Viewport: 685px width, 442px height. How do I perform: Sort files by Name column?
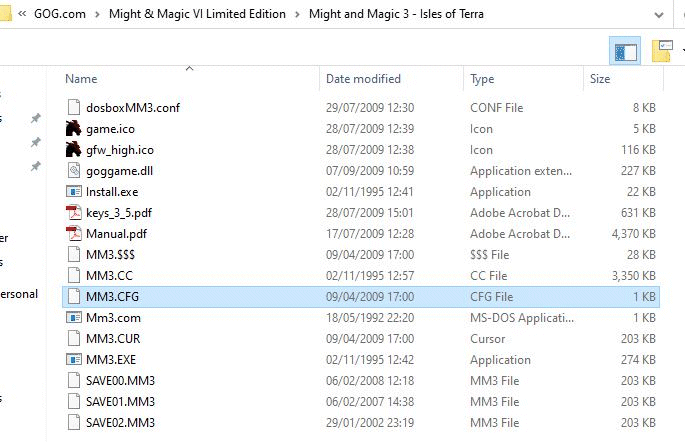[81, 79]
